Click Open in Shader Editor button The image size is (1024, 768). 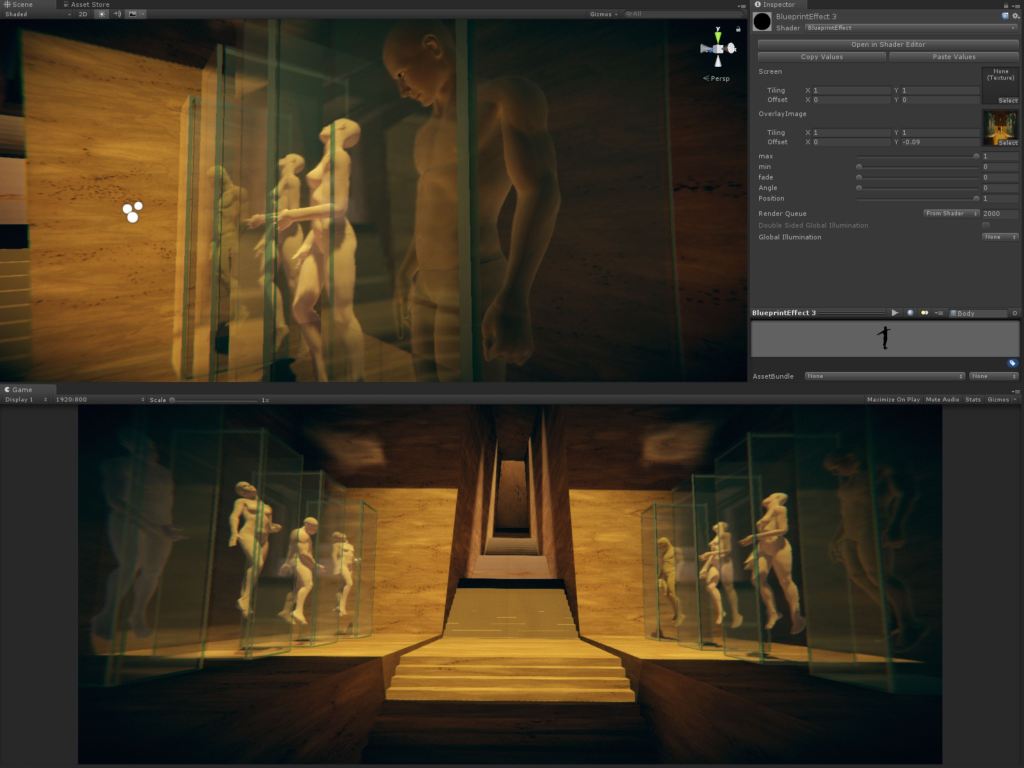pos(887,44)
